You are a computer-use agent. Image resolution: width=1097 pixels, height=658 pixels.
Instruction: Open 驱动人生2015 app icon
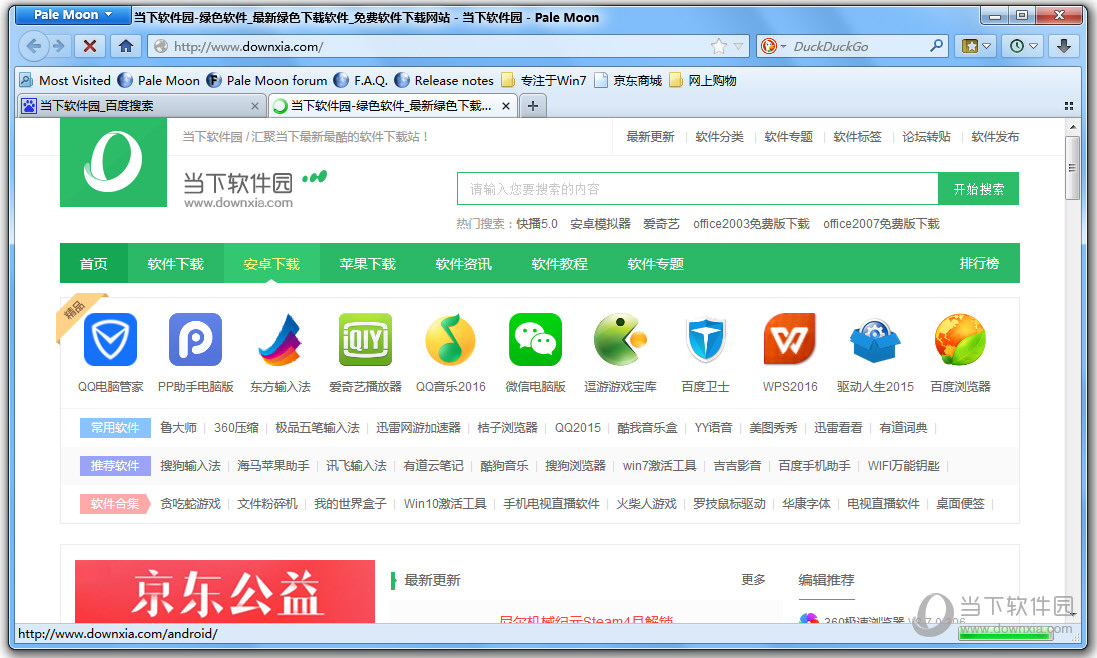tap(875, 340)
